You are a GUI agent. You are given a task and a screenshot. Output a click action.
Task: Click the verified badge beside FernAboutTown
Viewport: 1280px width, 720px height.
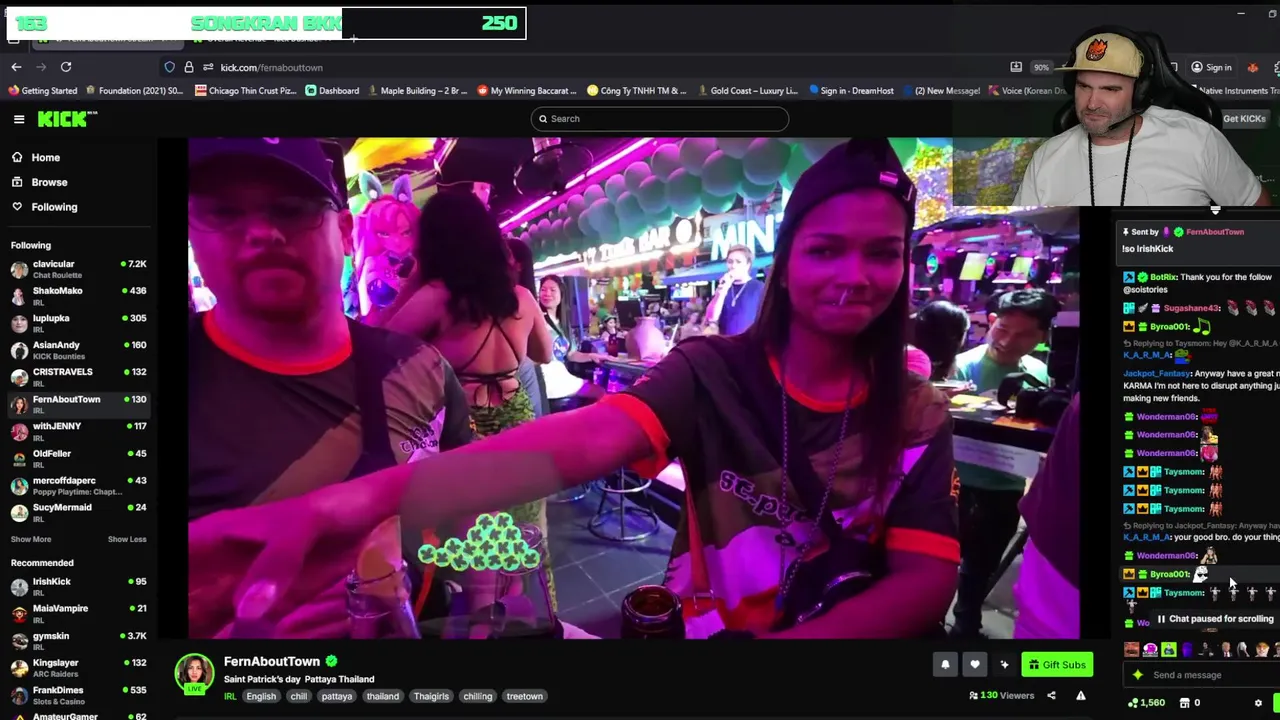pos(331,661)
